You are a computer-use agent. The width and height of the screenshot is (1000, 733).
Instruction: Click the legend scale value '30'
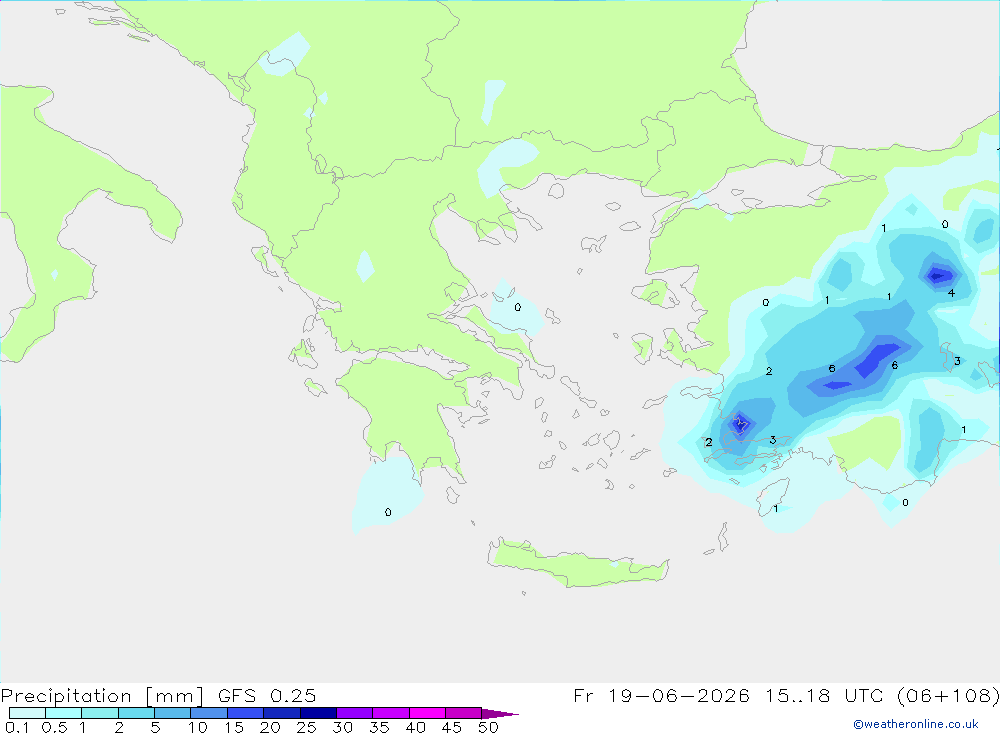[x=342, y=727]
